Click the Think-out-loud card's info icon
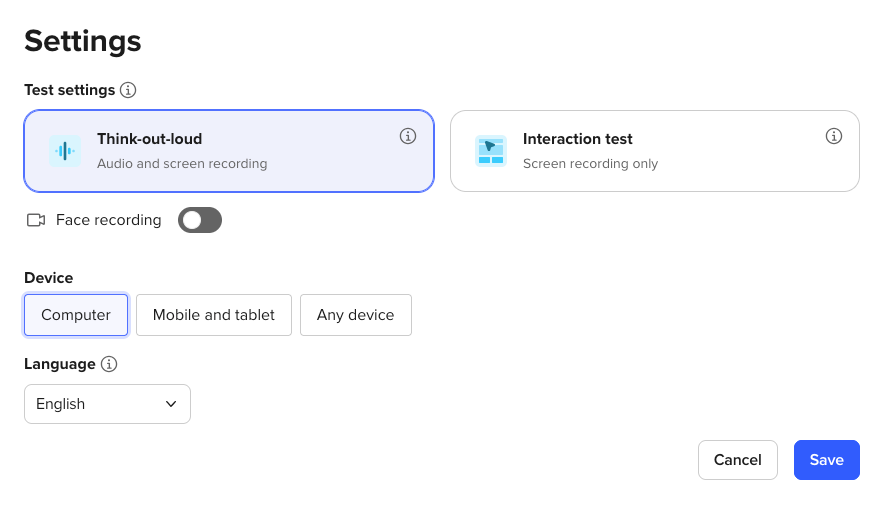The height and width of the screenshot is (510, 884). (408, 136)
